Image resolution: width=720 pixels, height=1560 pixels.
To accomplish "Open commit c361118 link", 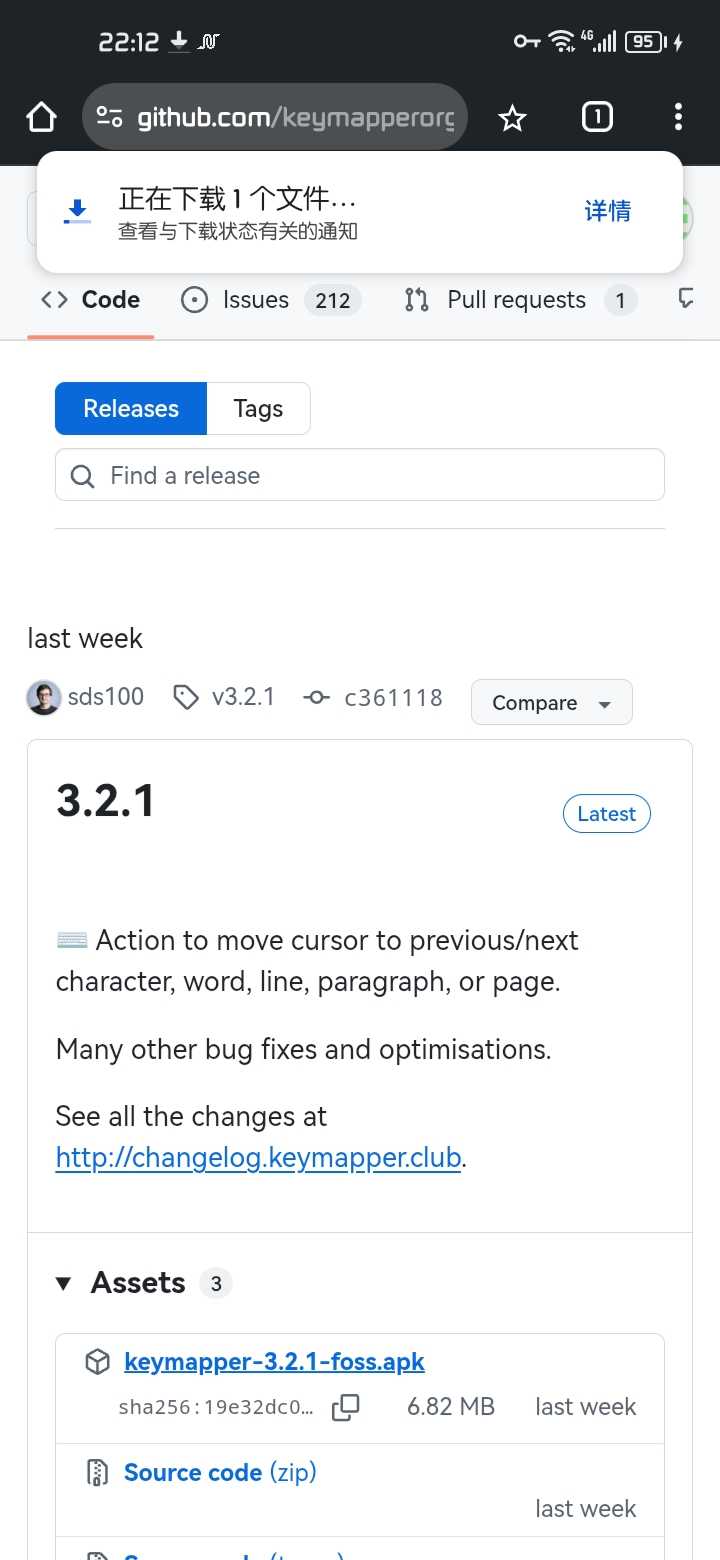I will pyautogui.click(x=393, y=697).
